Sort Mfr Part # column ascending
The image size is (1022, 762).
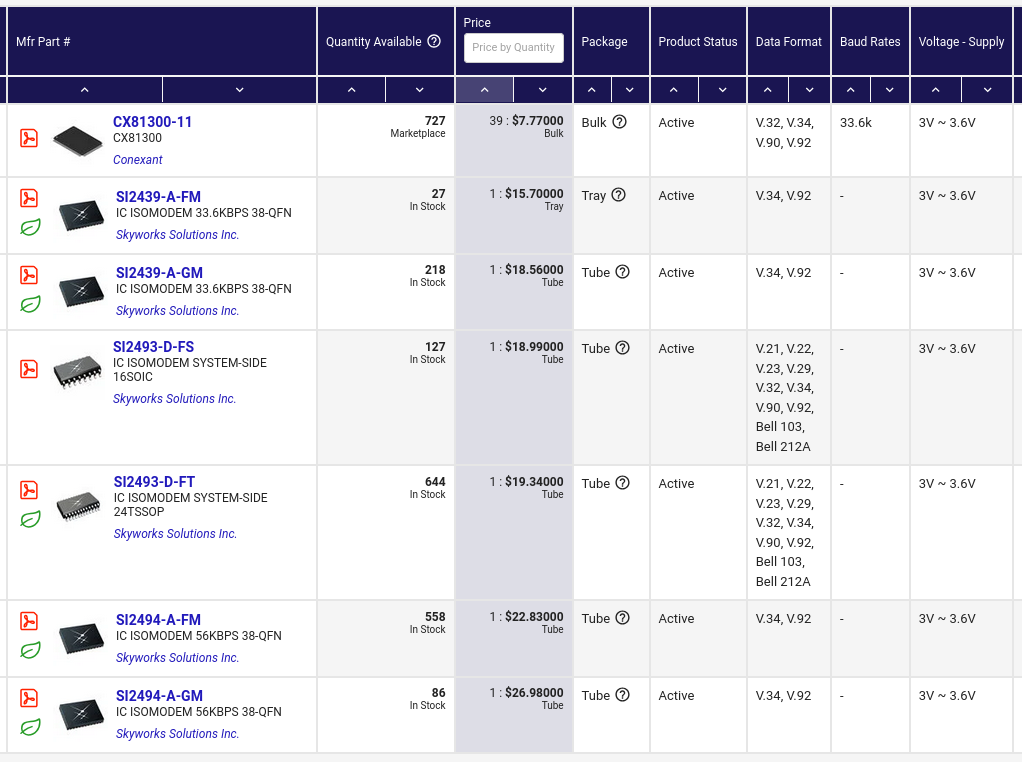click(85, 90)
